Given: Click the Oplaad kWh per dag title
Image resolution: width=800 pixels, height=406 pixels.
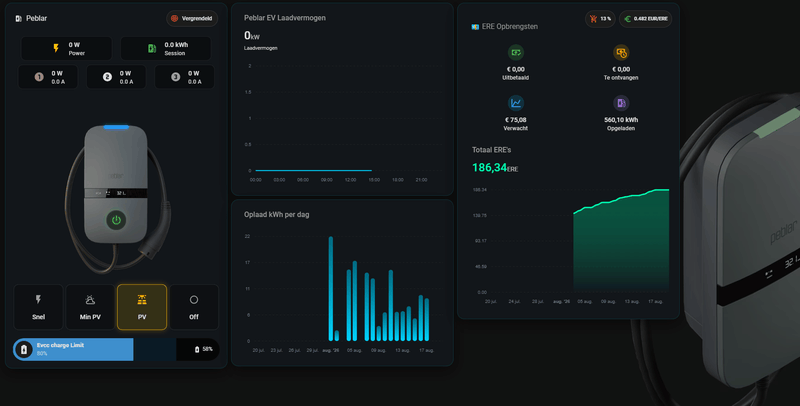Looking at the screenshot, I should 277,215.
